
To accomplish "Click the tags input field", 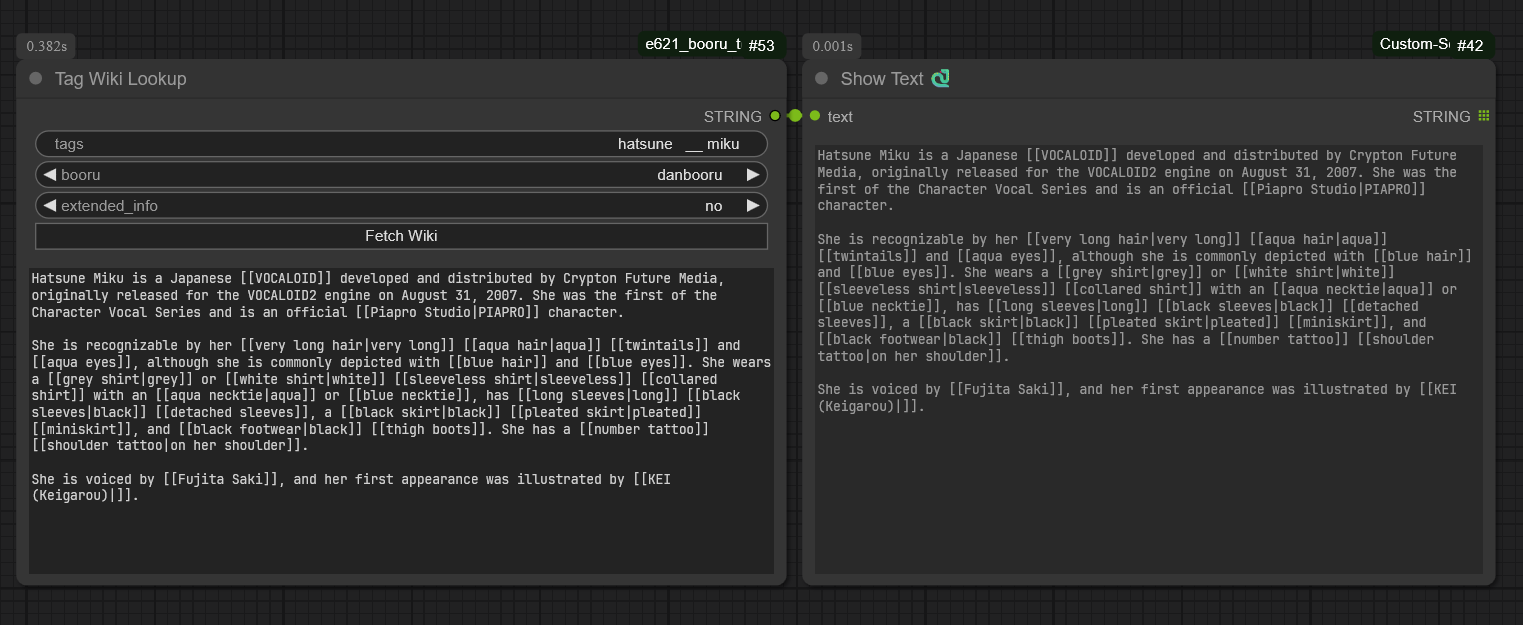I will pos(401,144).
